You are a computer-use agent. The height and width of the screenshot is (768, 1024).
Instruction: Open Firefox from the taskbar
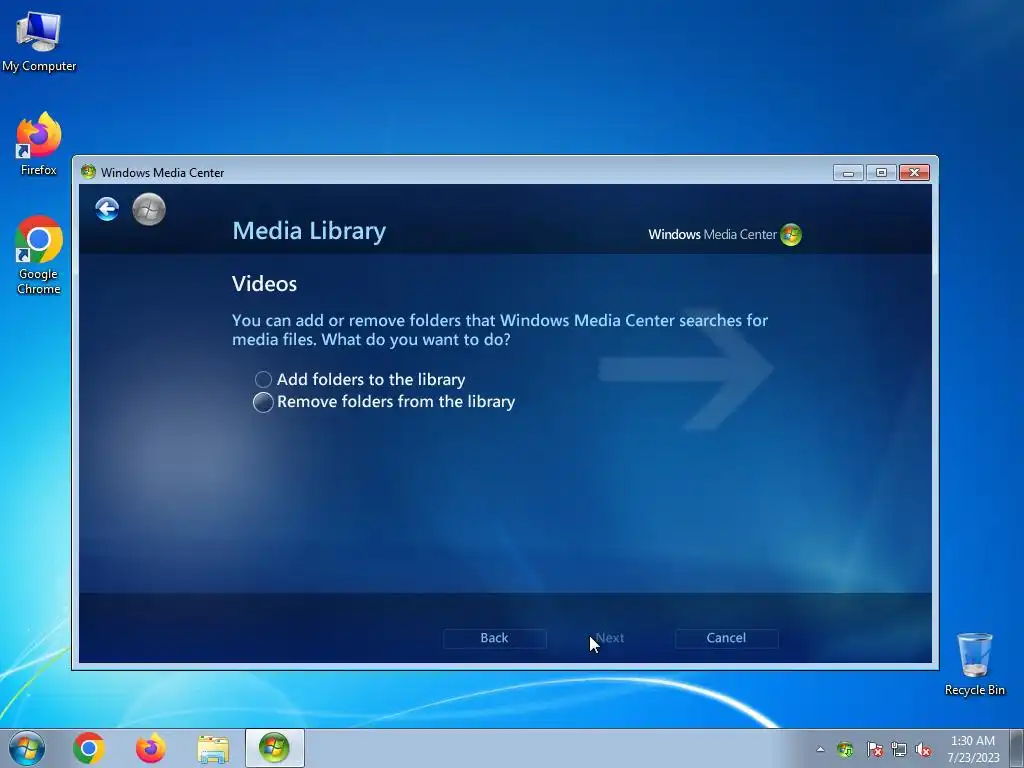coord(150,748)
